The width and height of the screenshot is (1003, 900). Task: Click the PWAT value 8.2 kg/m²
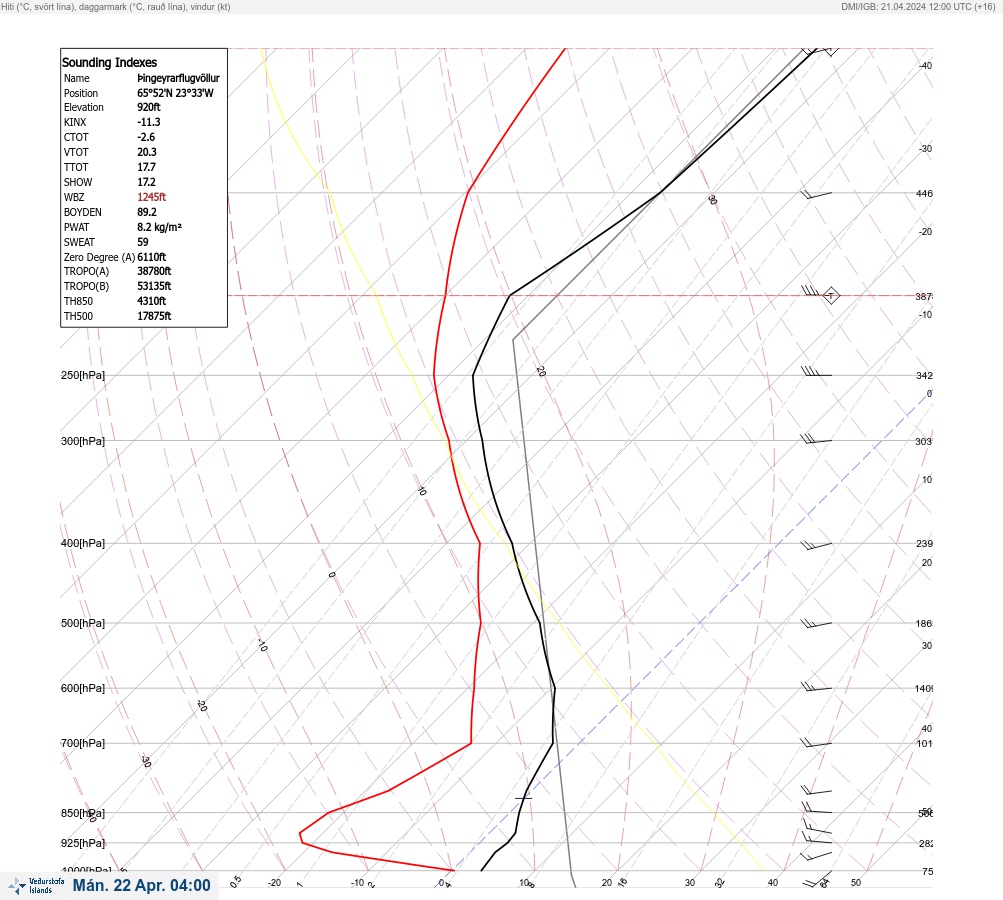click(159, 227)
